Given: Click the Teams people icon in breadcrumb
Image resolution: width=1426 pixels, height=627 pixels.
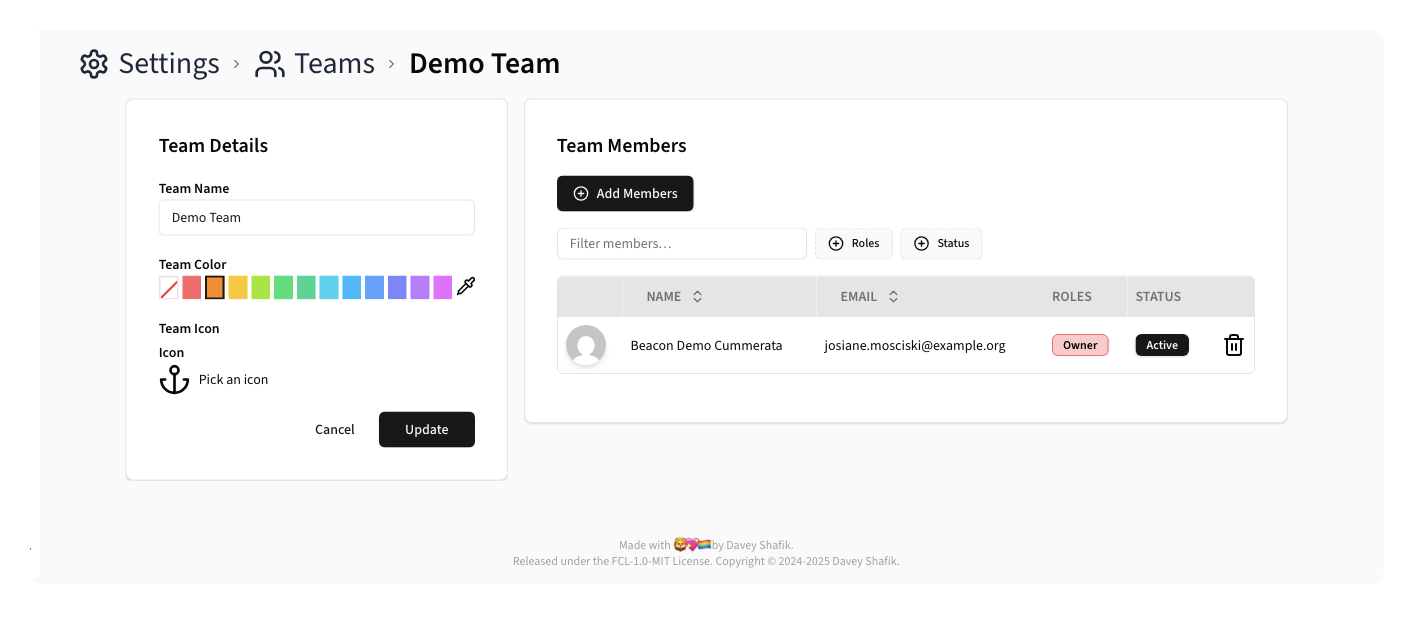Looking at the screenshot, I should [x=270, y=64].
